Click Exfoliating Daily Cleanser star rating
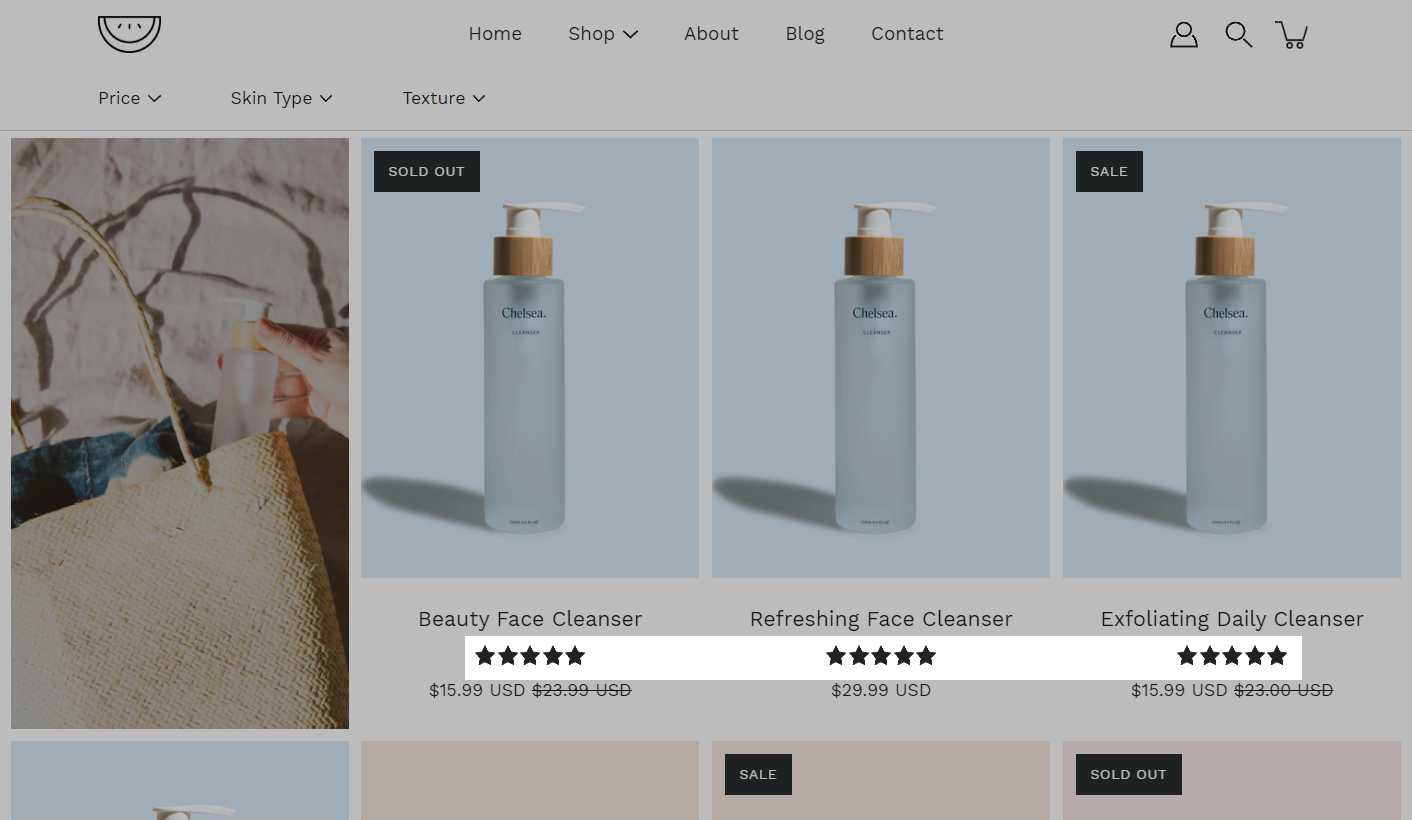This screenshot has height=820, width=1412. (1232, 656)
